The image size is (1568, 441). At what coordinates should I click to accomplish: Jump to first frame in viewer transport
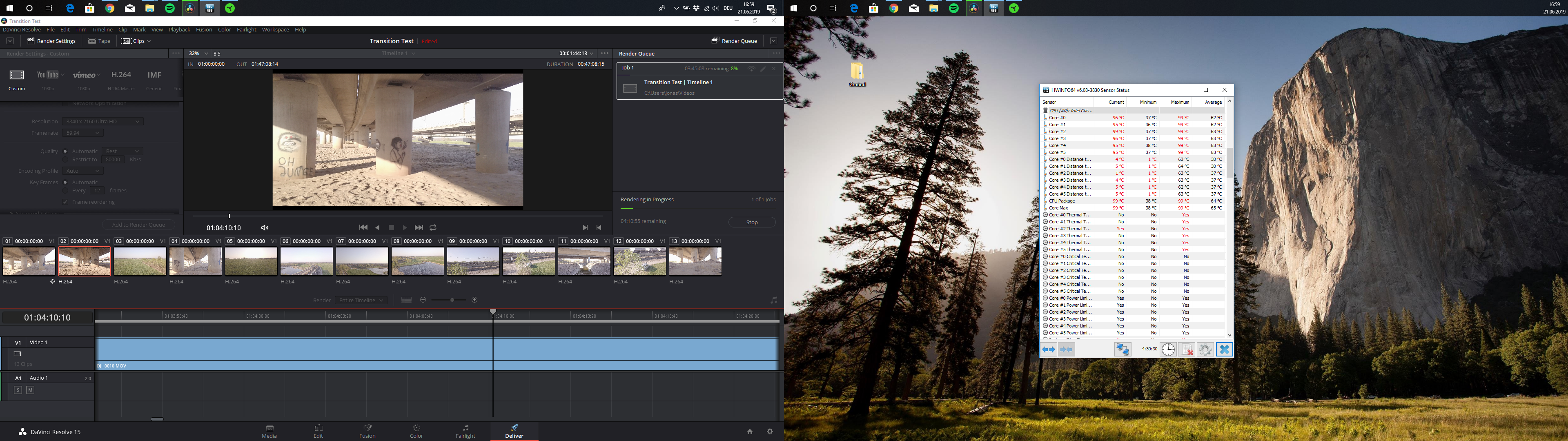pyautogui.click(x=363, y=228)
